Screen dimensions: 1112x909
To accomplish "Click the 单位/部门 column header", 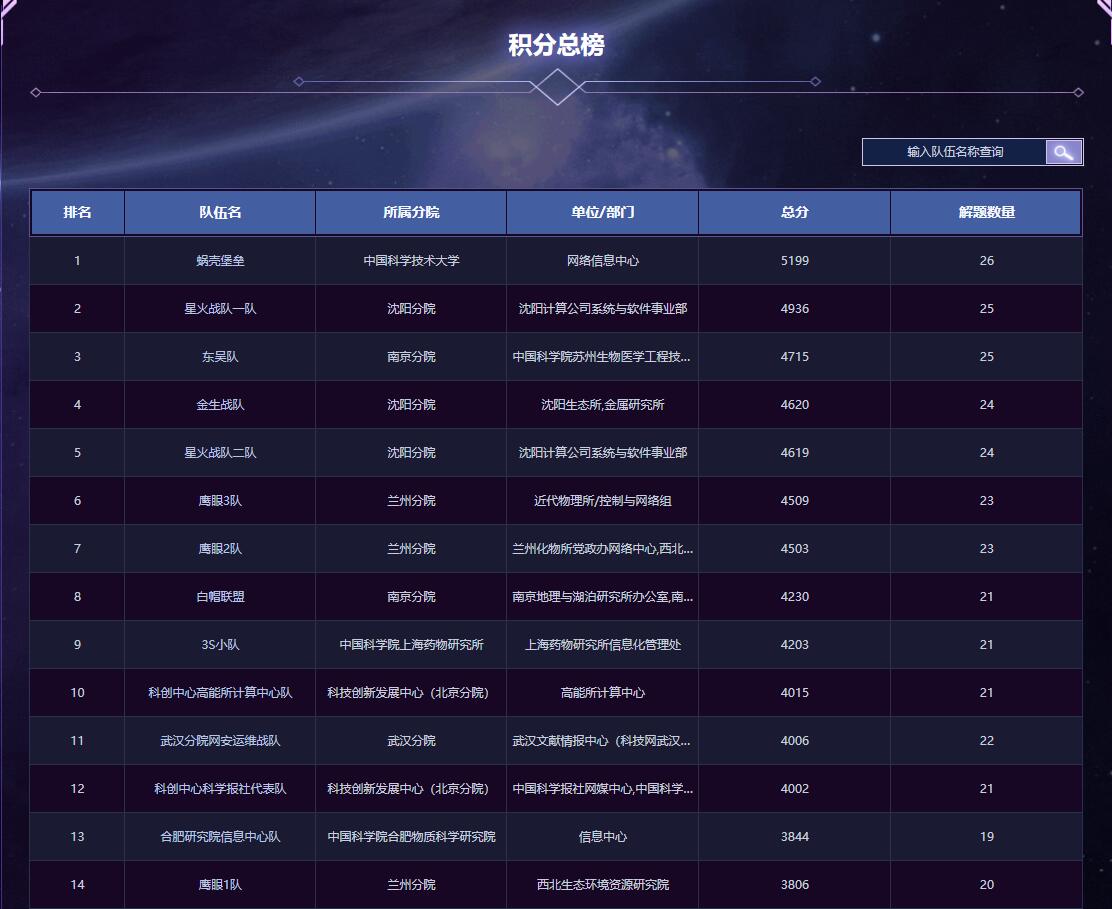I will point(603,212).
